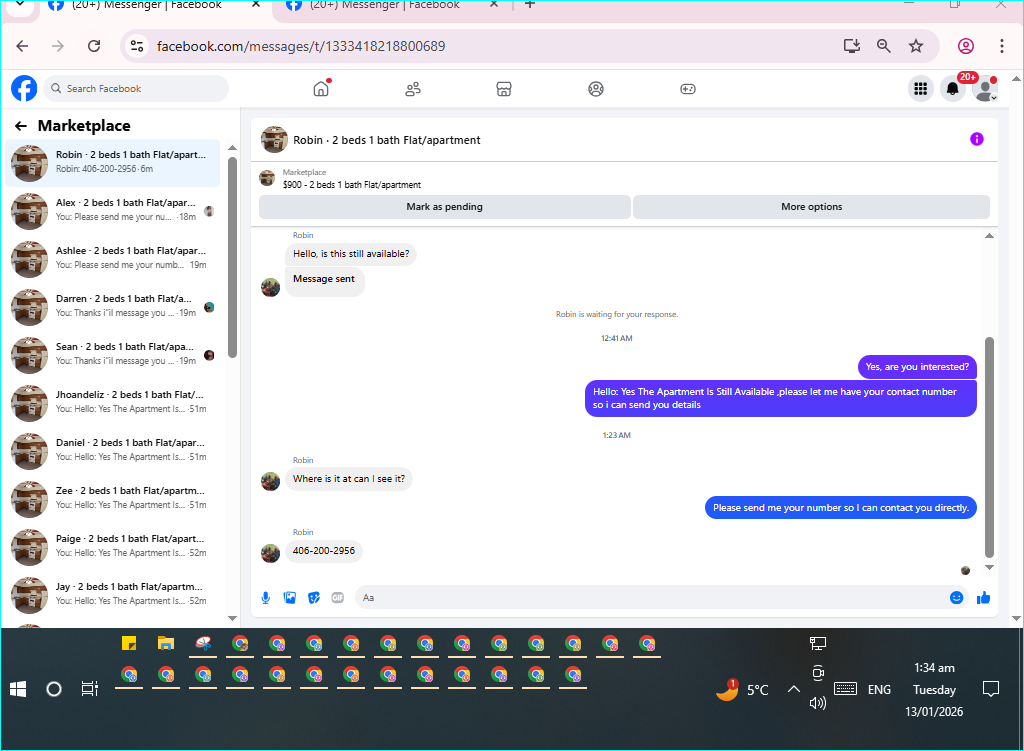Click the address bar URL

click(300, 46)
